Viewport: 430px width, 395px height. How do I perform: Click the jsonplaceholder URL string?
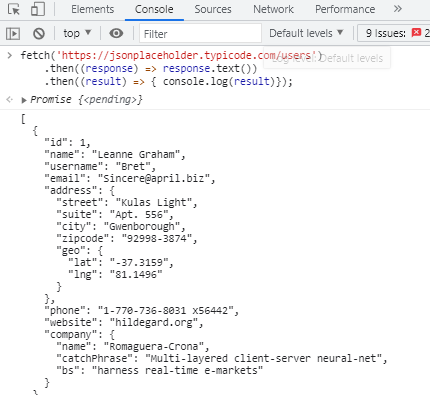point(186,55)
